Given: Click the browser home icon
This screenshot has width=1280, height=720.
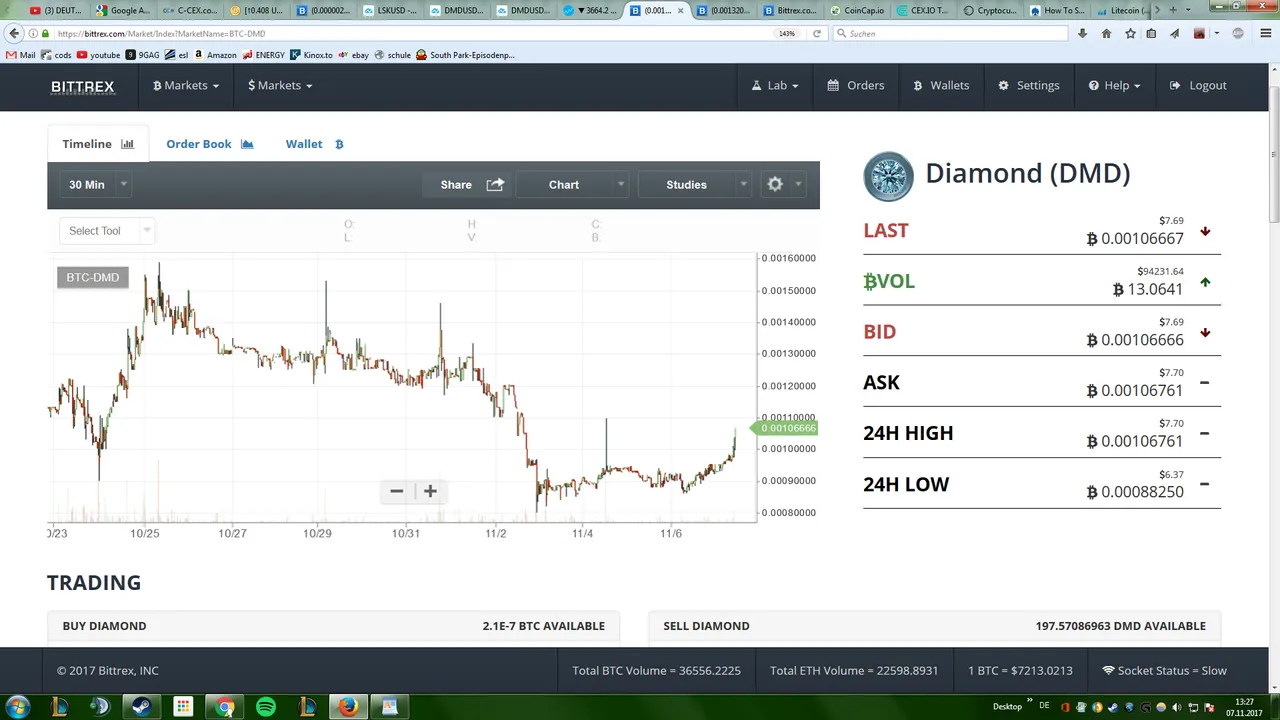Looking at the screenshot, I should [x=1106, y=33].
